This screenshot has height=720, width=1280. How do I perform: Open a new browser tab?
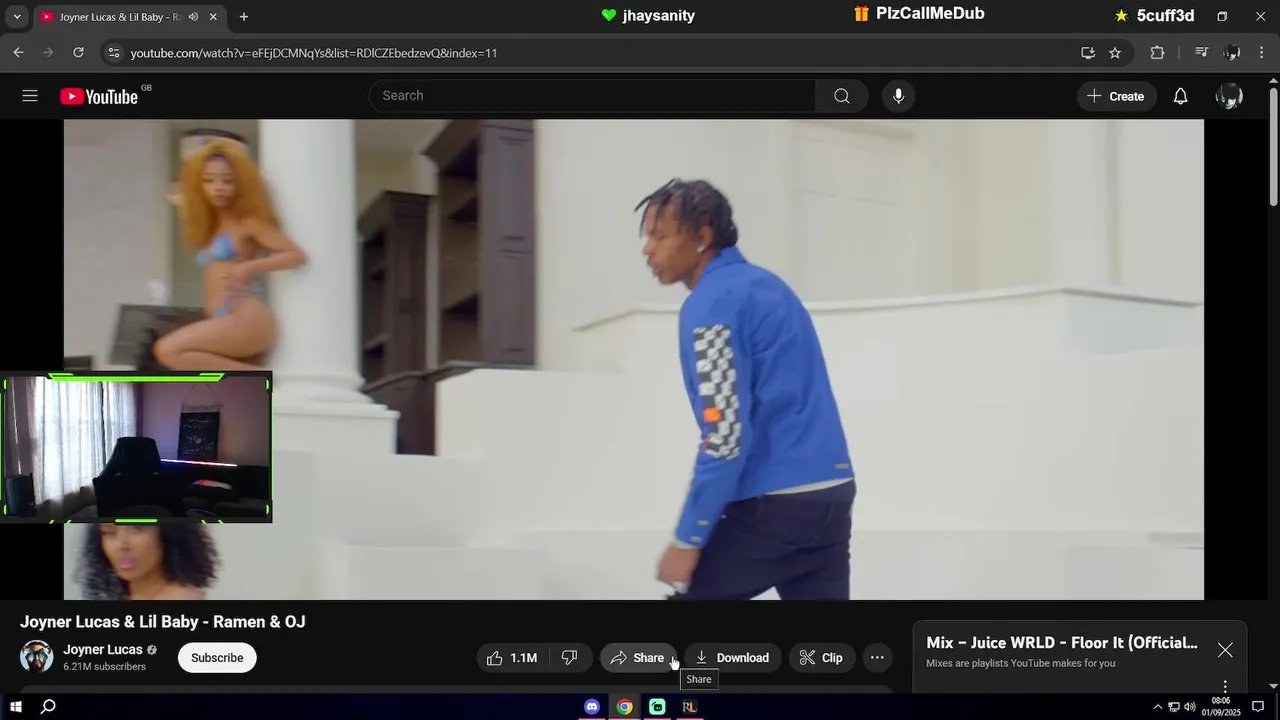click(x=244, y=17)
